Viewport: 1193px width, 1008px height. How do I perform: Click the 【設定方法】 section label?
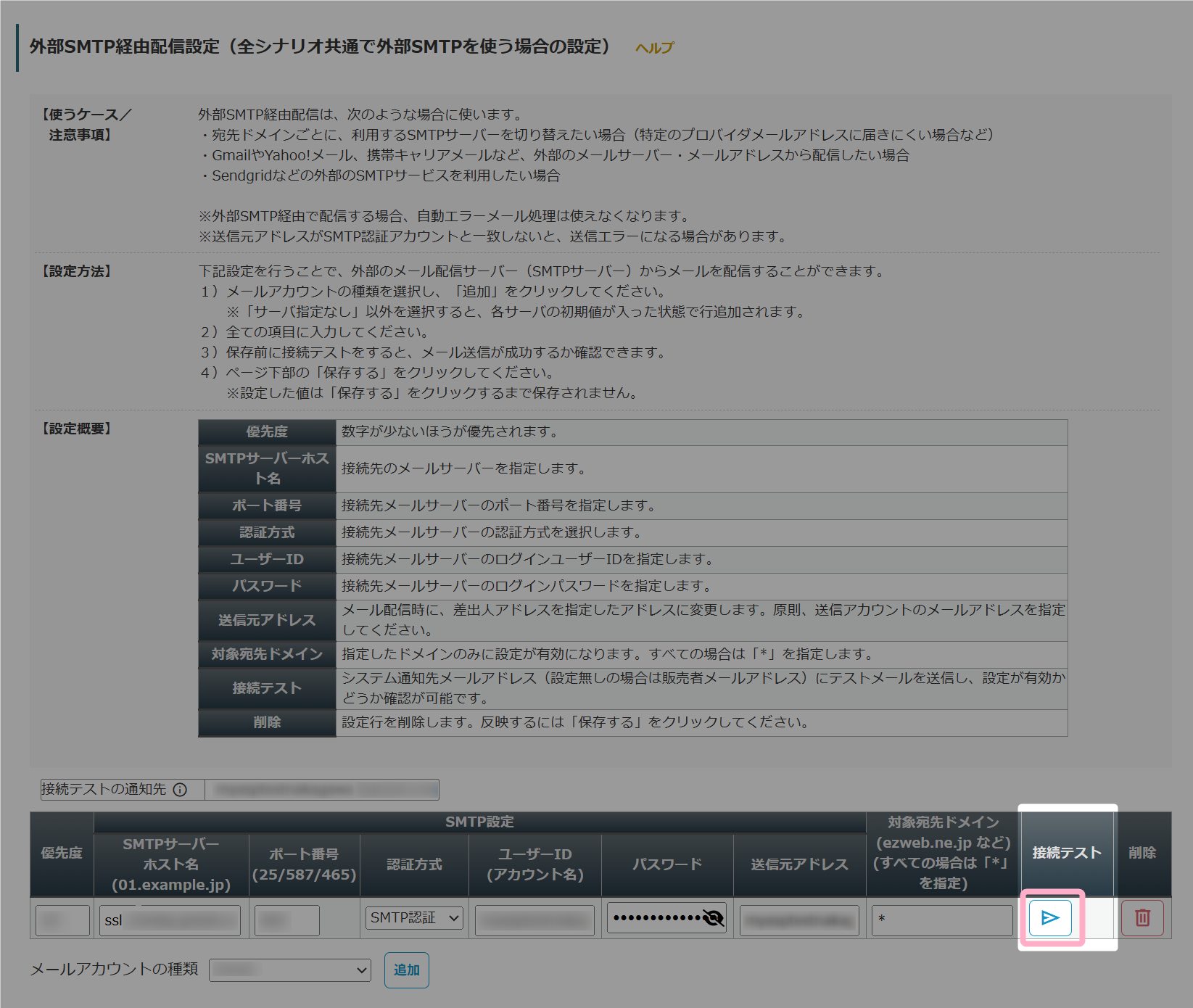(76, 271)
